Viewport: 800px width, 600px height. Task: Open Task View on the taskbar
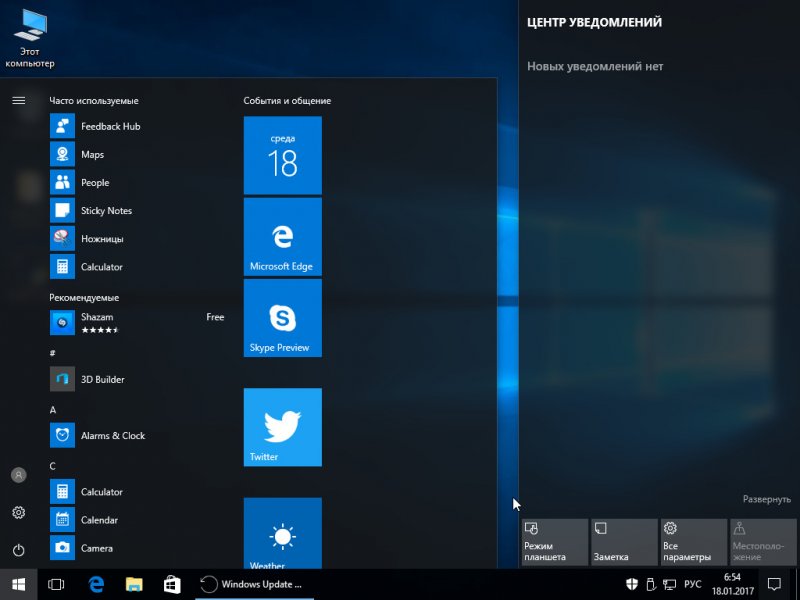56,584
